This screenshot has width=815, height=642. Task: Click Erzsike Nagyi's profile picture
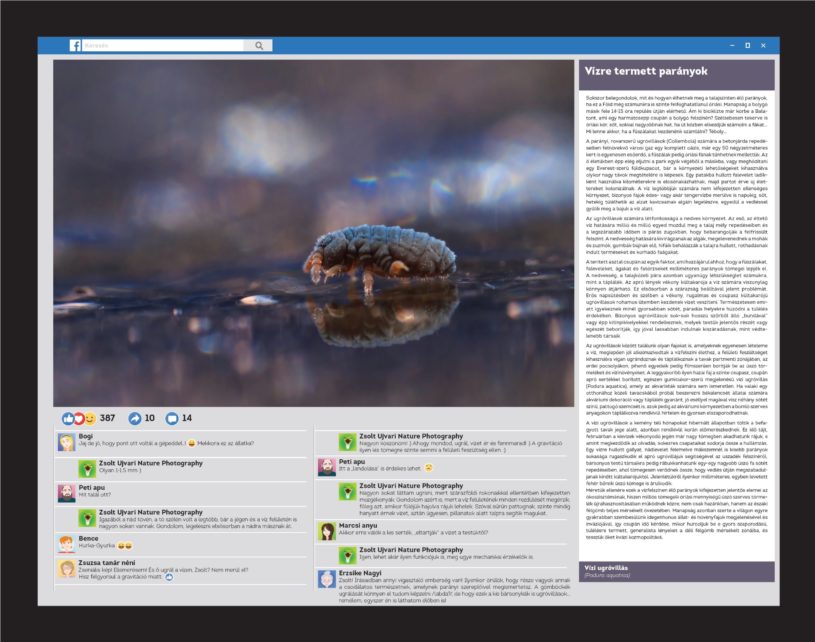point(326,581)
